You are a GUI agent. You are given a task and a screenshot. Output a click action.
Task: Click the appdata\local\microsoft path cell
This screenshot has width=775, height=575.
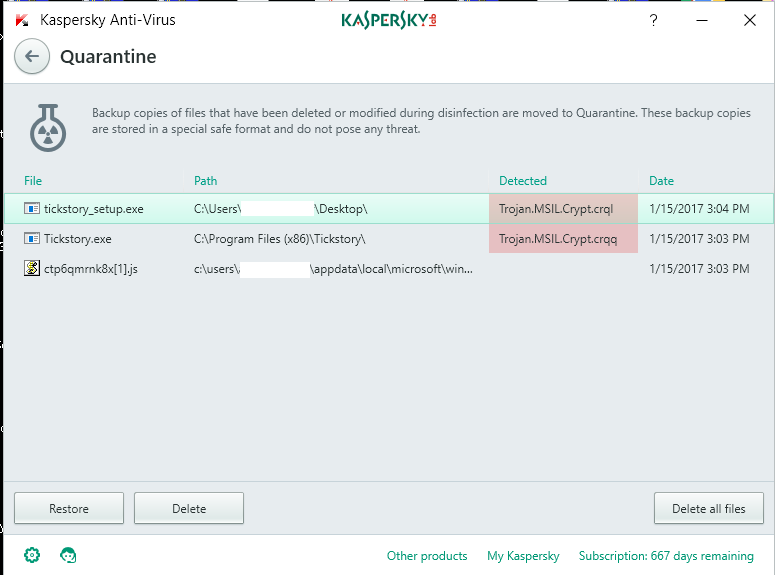point(333,268)
